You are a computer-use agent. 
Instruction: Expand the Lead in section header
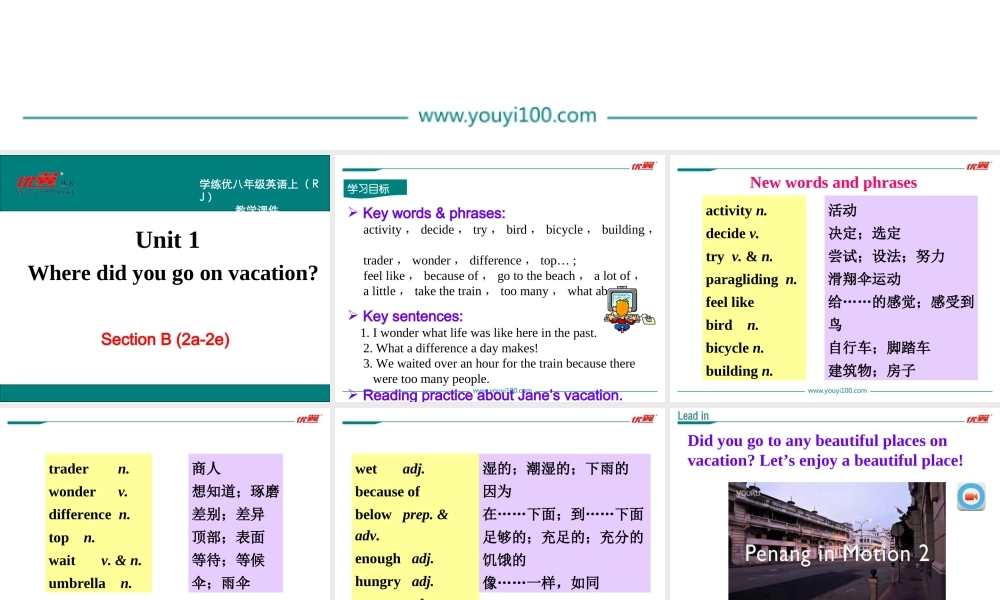coord(694,415)
